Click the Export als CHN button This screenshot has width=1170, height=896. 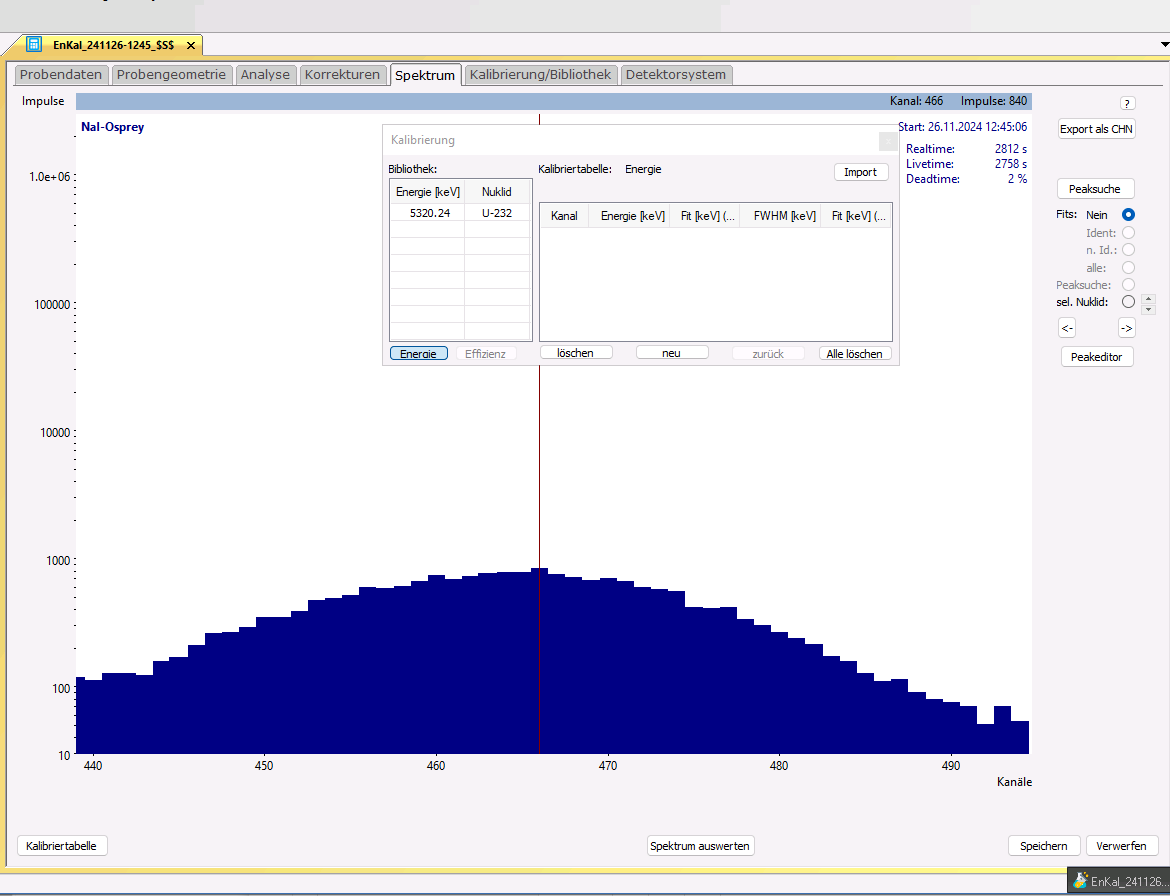1097,129
